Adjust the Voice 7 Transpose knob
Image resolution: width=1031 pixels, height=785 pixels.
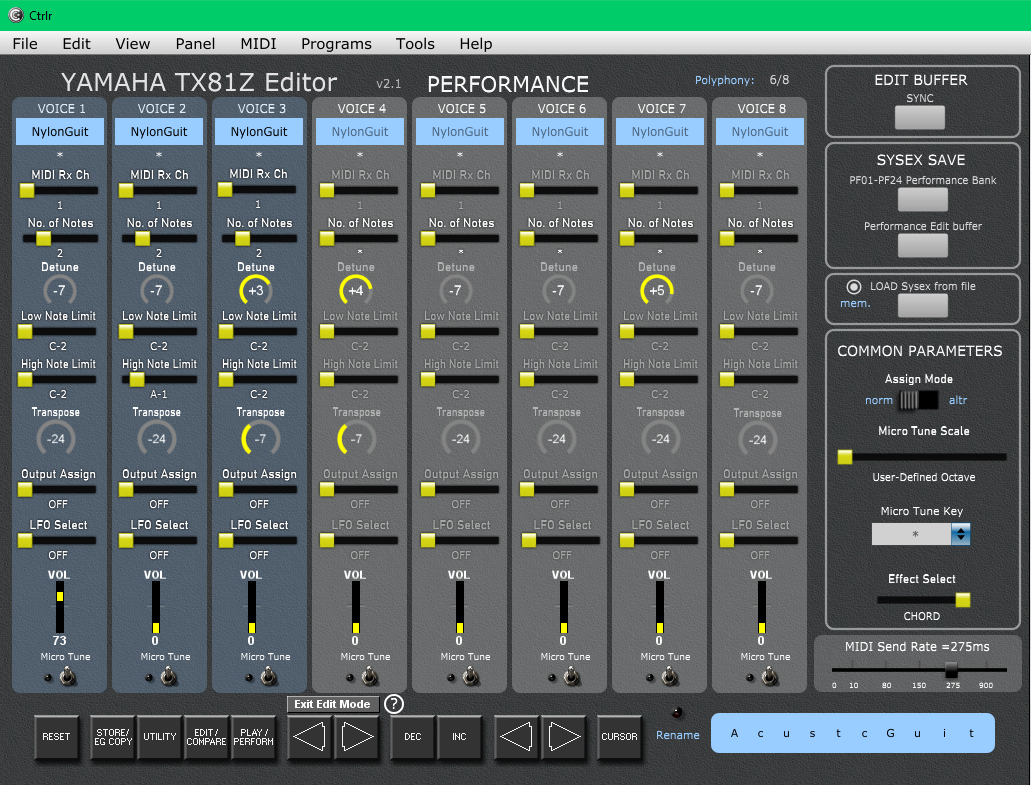pos(661,439)
